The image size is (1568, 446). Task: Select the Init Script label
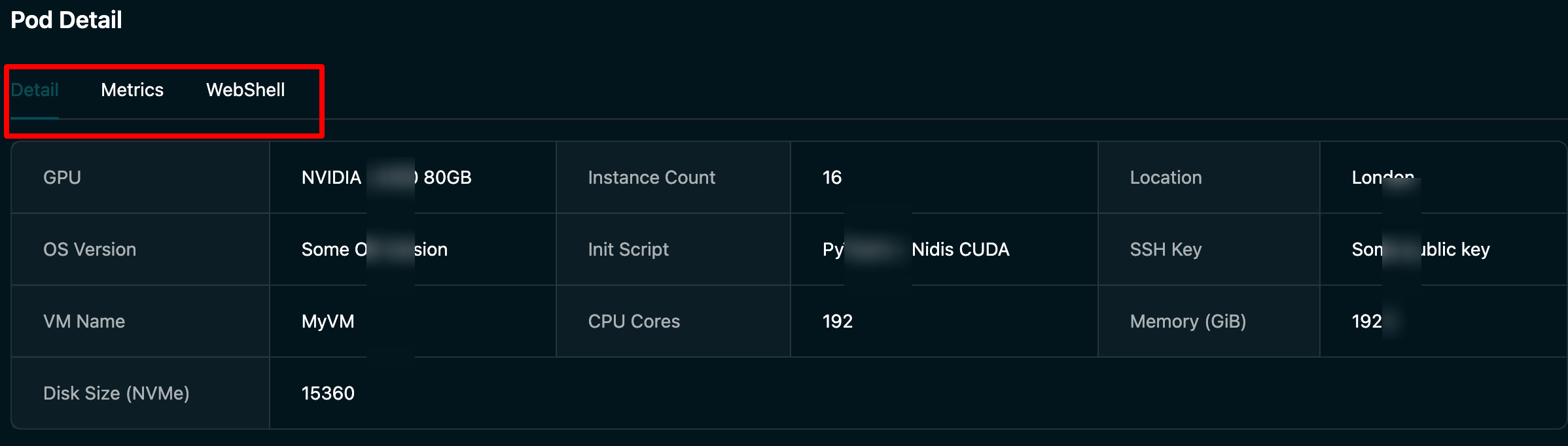[x=627, y=249]
